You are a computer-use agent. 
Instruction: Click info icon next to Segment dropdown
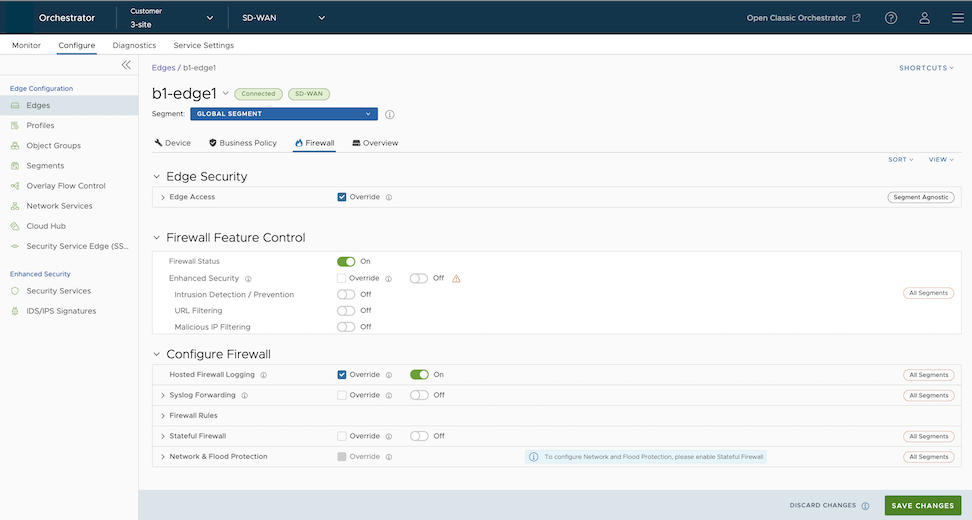click(390, 114)
